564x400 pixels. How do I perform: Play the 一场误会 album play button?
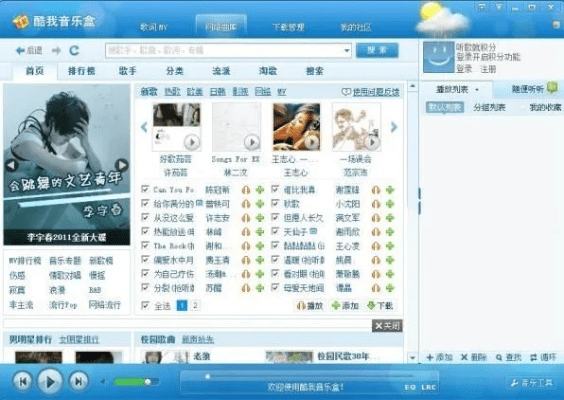coord(372,142)
